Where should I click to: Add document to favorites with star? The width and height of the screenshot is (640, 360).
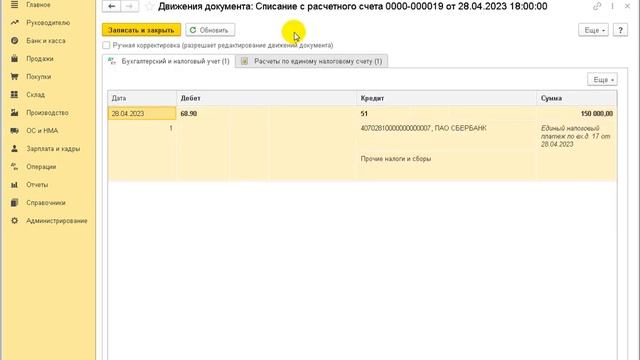(149, 7)
